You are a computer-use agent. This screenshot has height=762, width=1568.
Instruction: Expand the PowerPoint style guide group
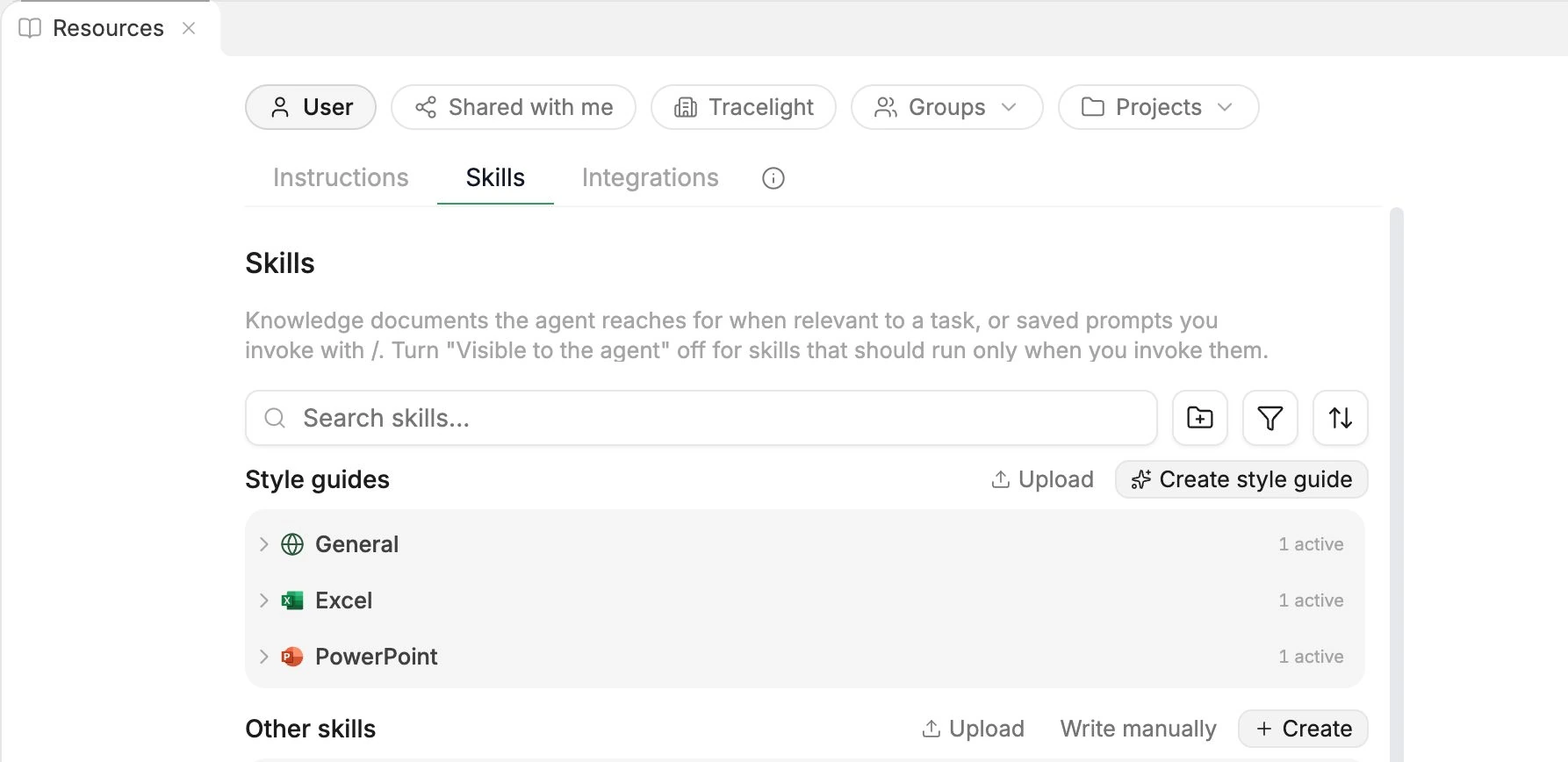[x=263, y=657]
